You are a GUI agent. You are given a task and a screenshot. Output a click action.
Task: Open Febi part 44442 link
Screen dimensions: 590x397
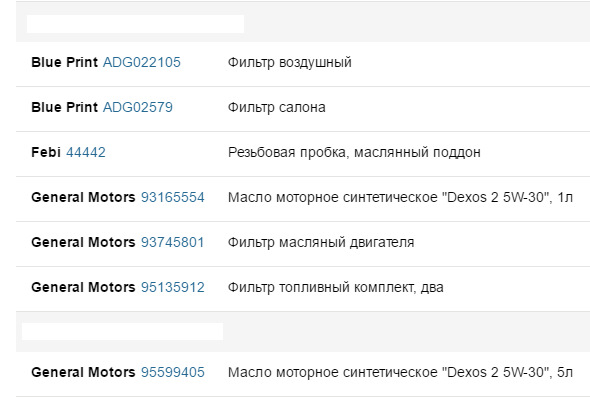[x=86, y=152]
